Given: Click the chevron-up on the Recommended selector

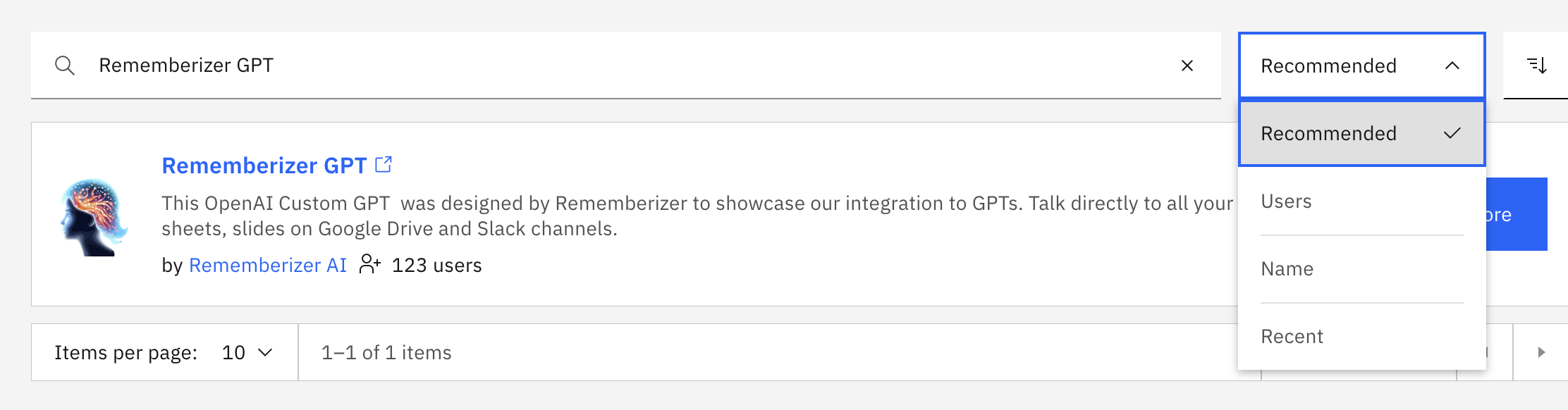Looking at the screenshot, I should (1452, 66).
